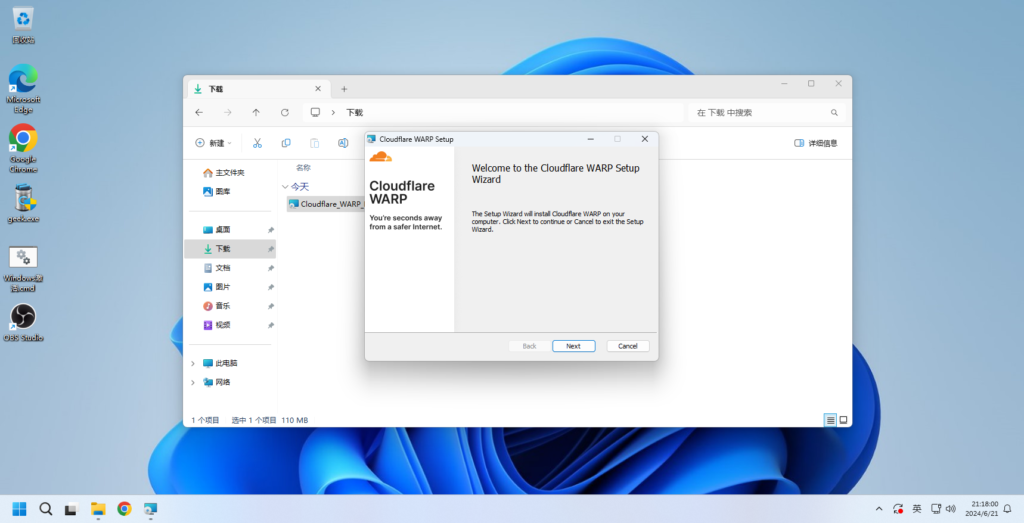Click Next in Cloudflare WARP Setup

point(573,346)
